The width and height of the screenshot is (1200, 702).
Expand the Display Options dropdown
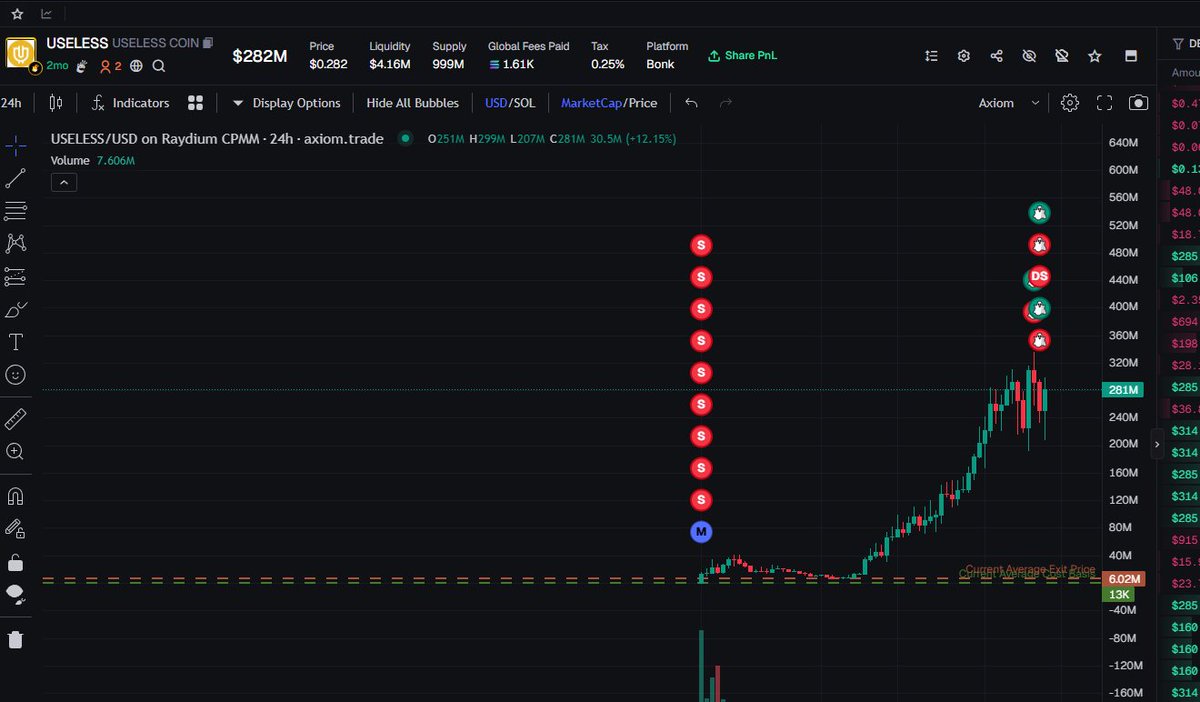pyautogui.click(x=286, y=103)
